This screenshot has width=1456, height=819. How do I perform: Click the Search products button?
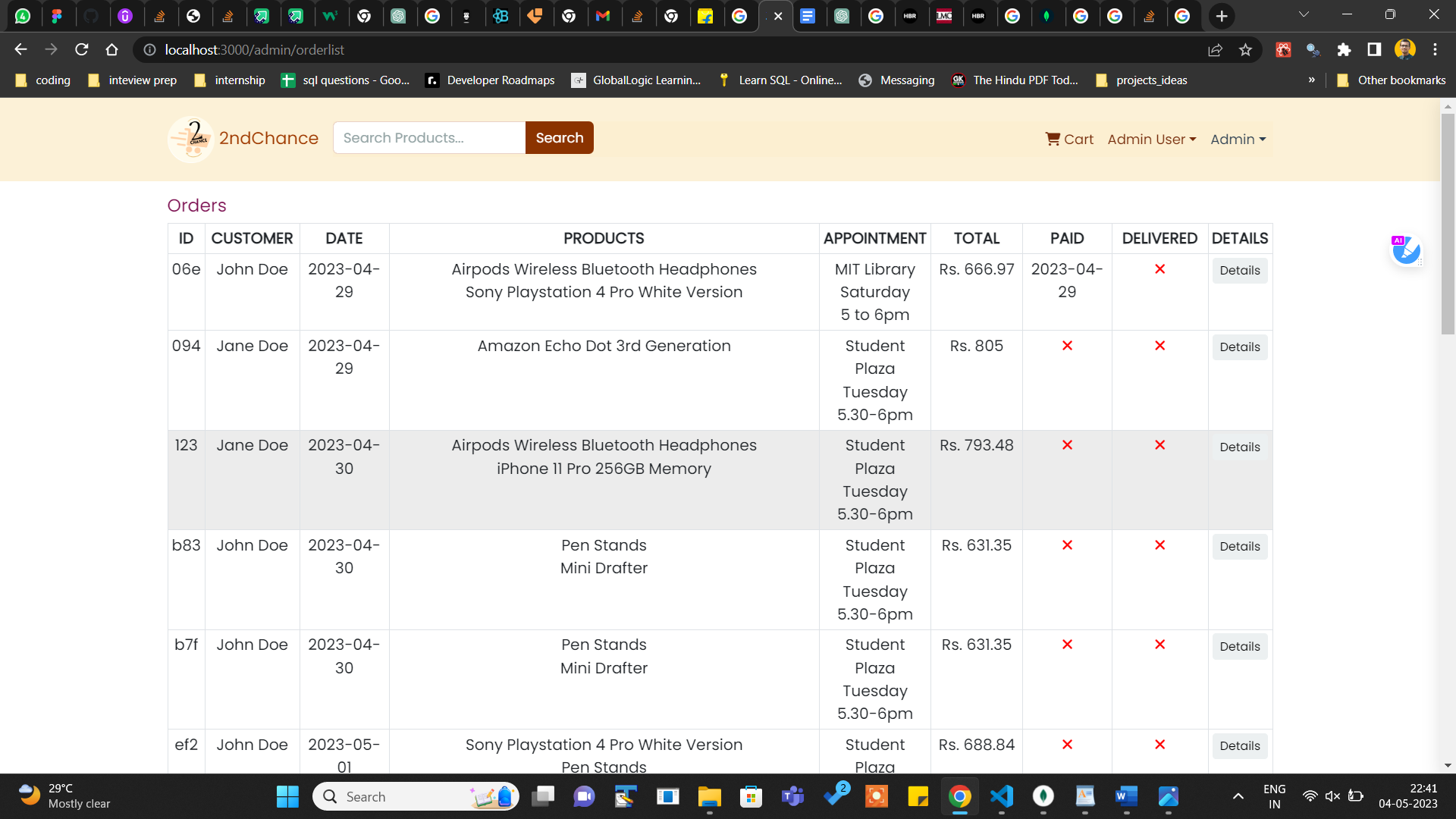click(559, 138)
